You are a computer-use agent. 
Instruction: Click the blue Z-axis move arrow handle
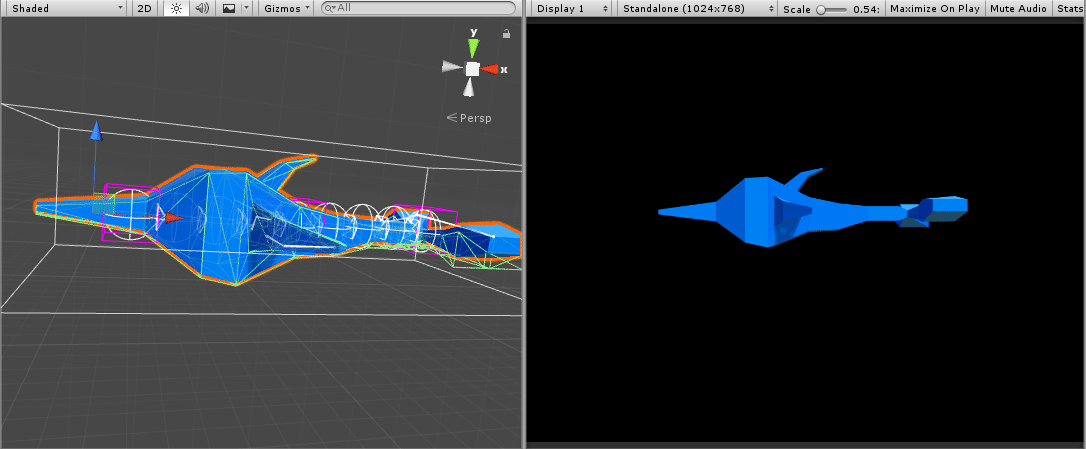(x=96, y=131)
